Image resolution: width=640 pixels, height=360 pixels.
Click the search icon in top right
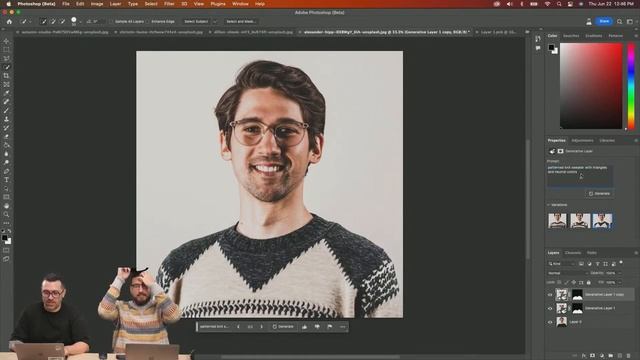pos(620,22)
